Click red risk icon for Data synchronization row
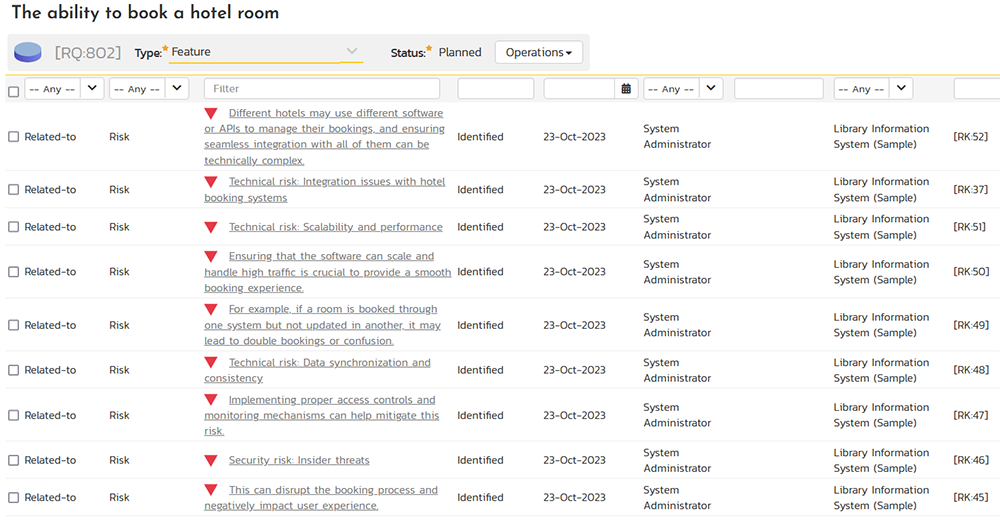 point(211,363)
